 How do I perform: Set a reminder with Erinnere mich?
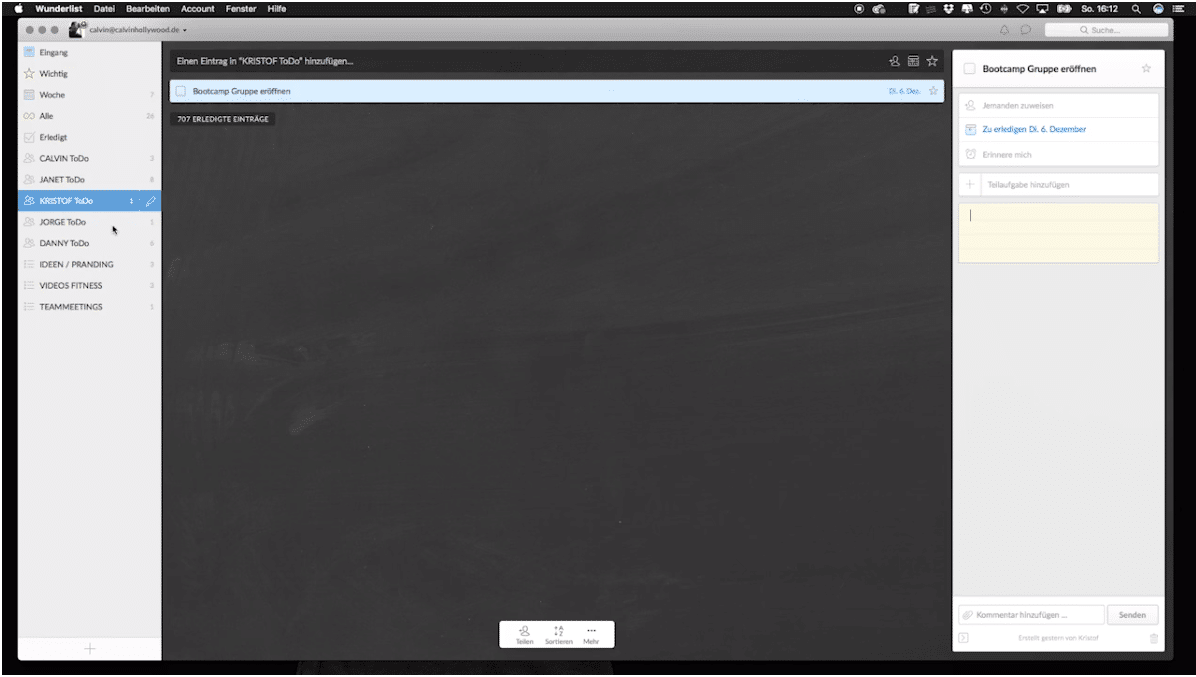[1058, 154]
